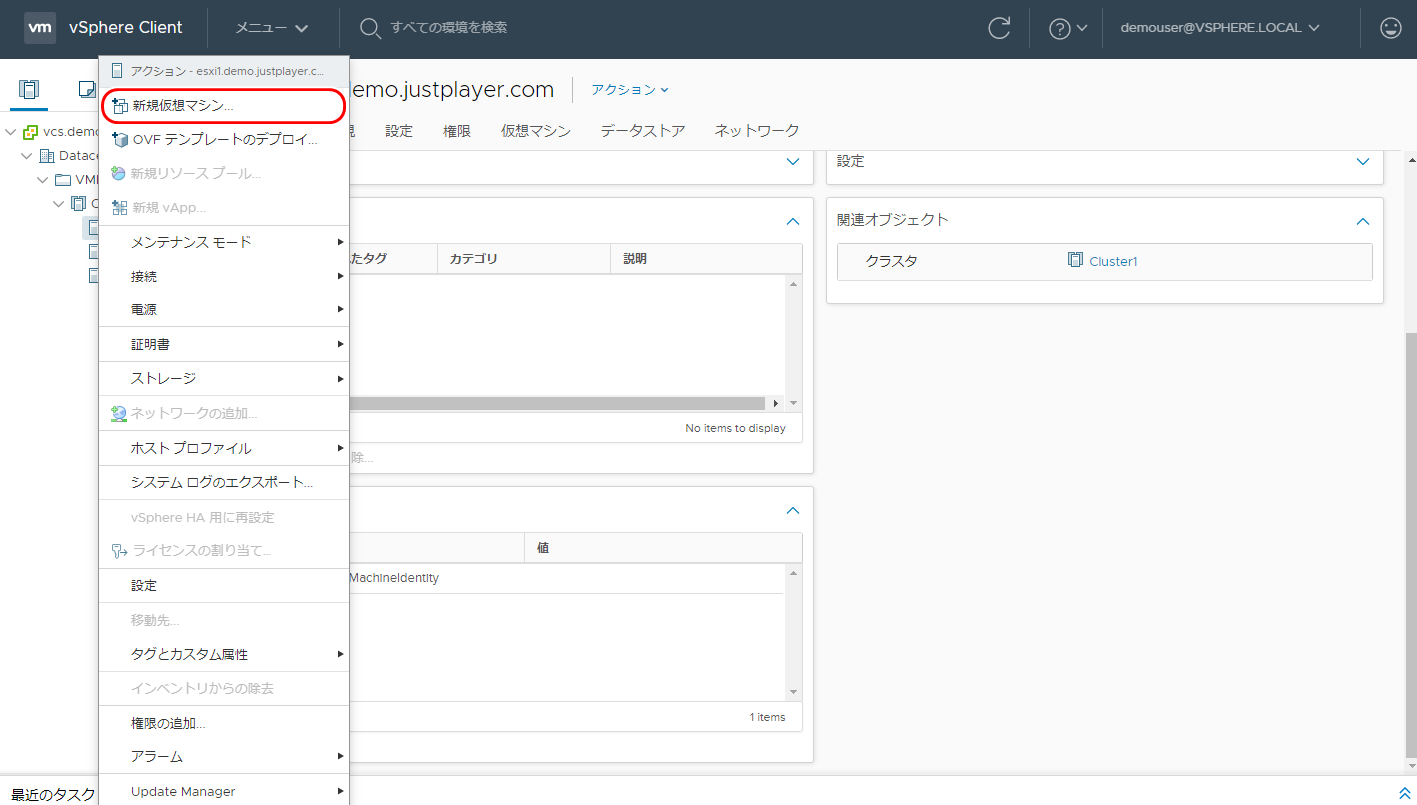
Task: Click the vSphere Client VM logo
Action: point(40,27)
